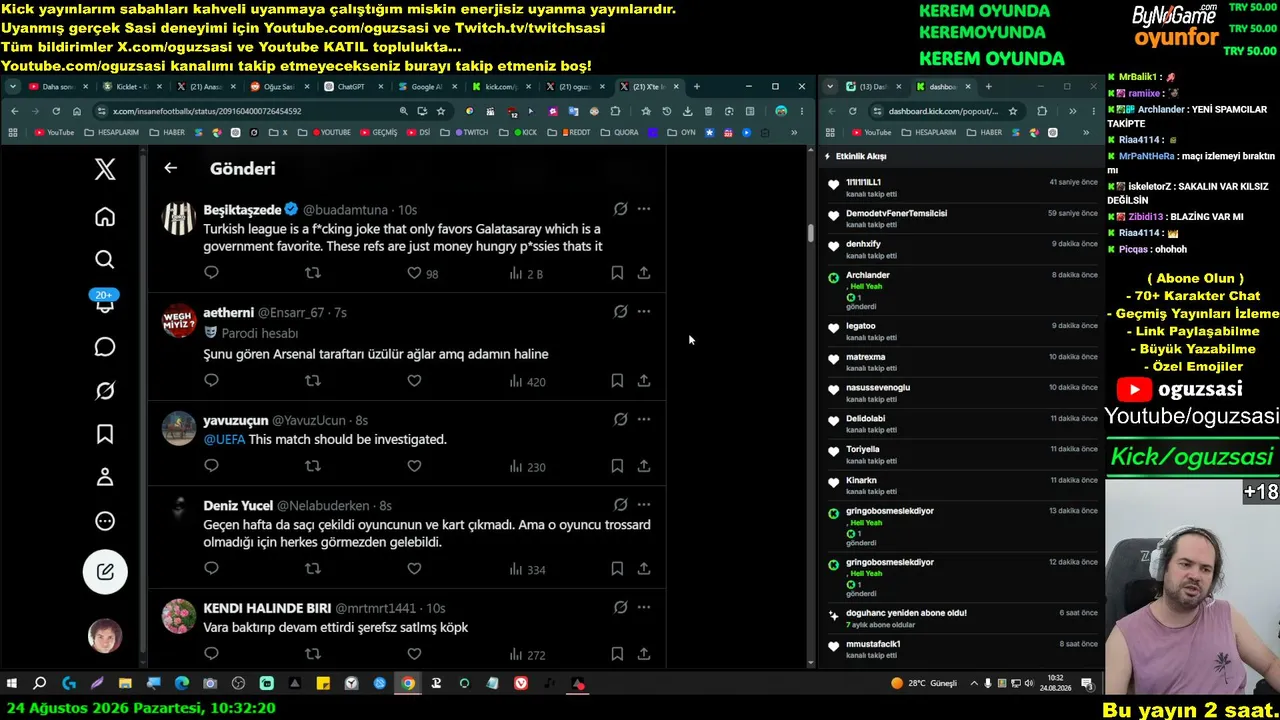
Task: Like aetherni's post
Action: (x=414, y=380)
